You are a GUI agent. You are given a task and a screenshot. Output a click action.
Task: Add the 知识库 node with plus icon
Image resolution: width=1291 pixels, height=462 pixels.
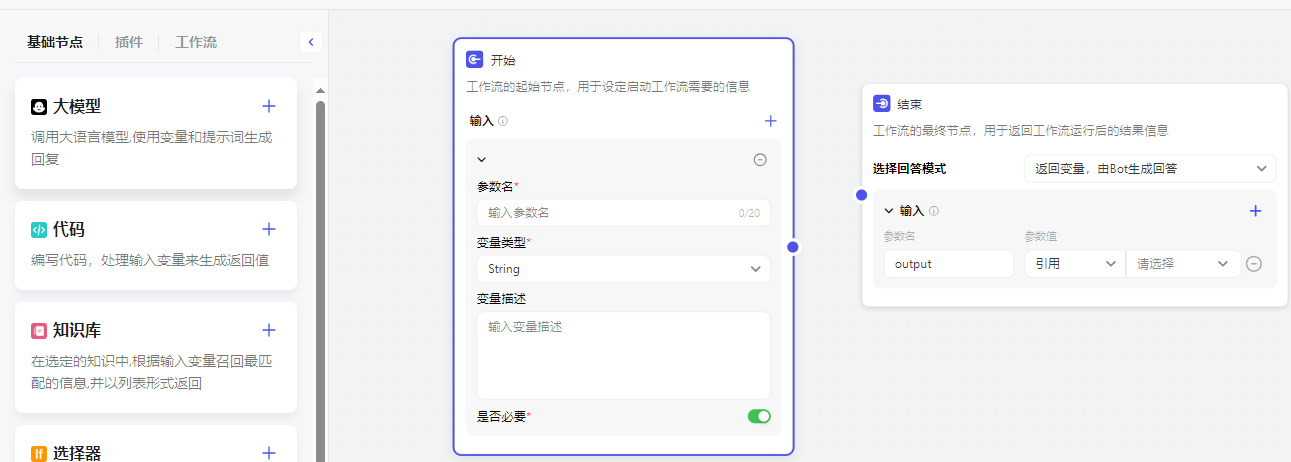click(x=268, y=330)
